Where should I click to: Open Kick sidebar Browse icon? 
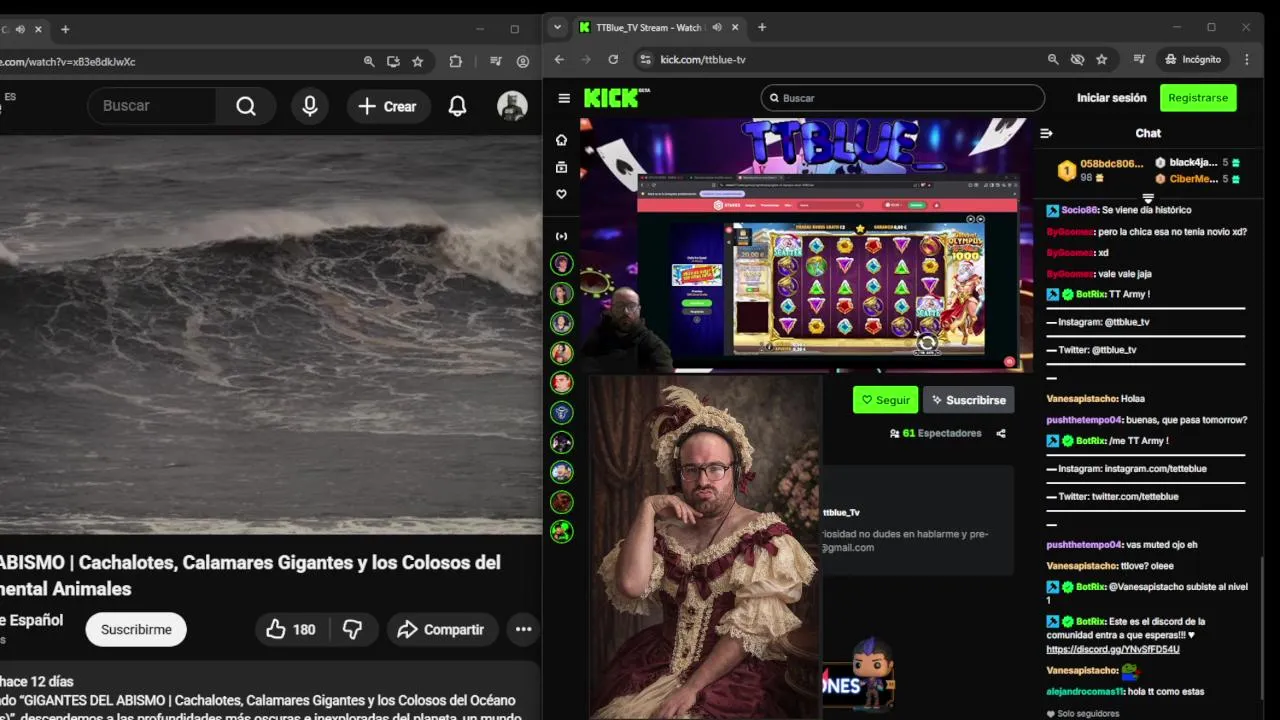click(x=562, y=167)
